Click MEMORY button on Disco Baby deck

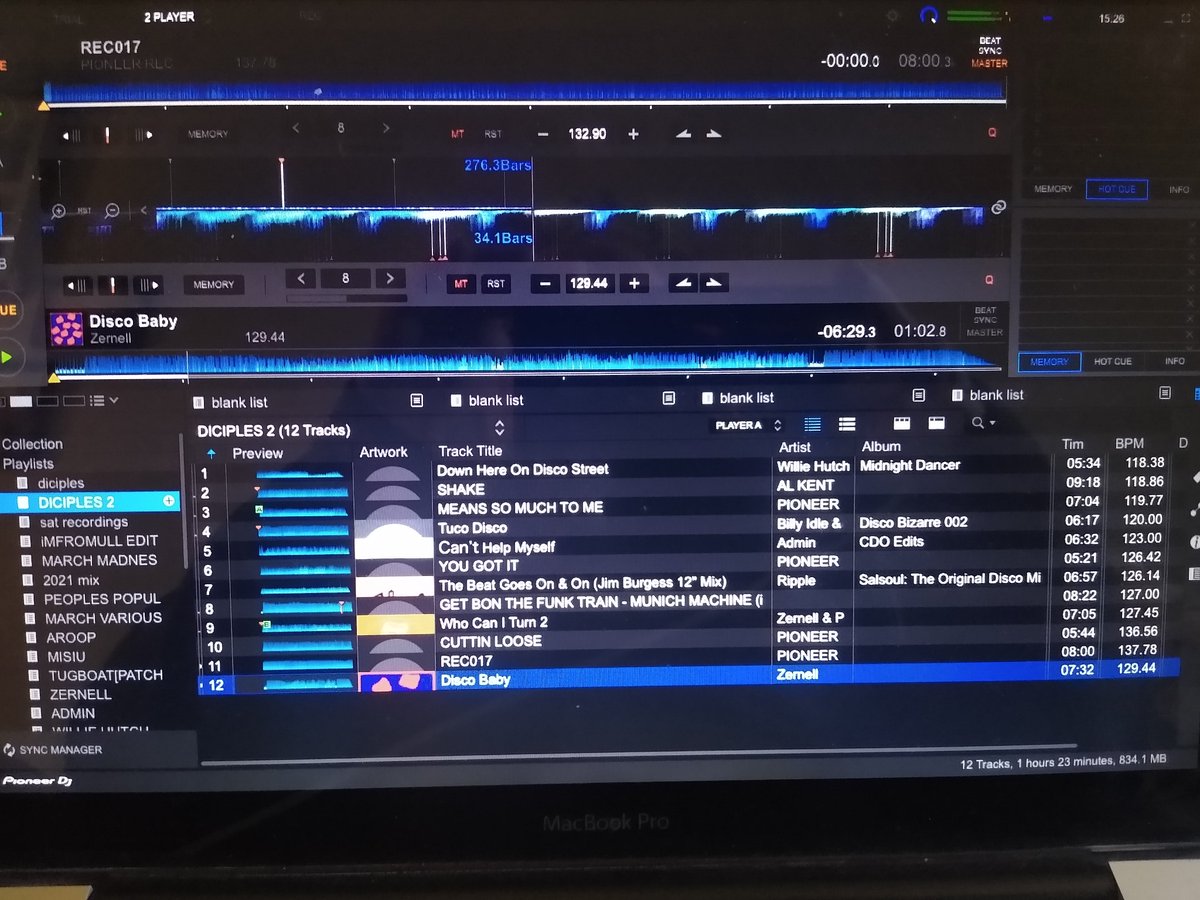(x=213, y=285)
